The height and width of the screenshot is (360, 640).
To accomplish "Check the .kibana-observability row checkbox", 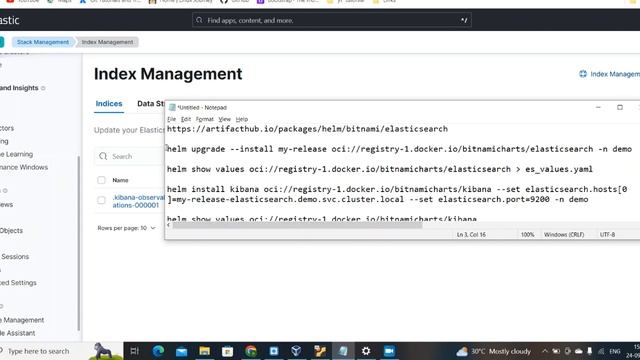I will point(101,200).
